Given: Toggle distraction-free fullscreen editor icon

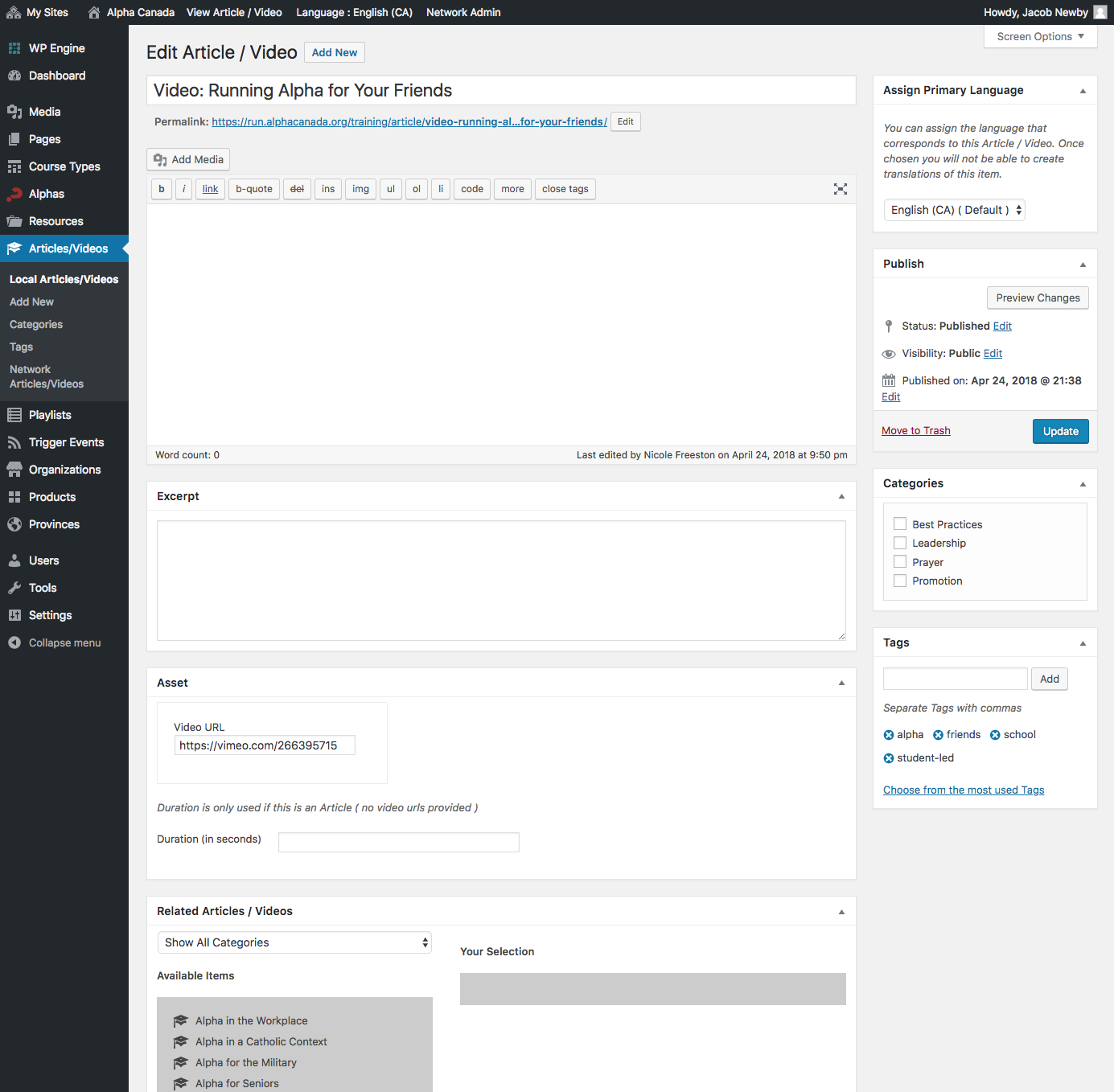Looking at the screenshot, I should (x=841, y=189).
